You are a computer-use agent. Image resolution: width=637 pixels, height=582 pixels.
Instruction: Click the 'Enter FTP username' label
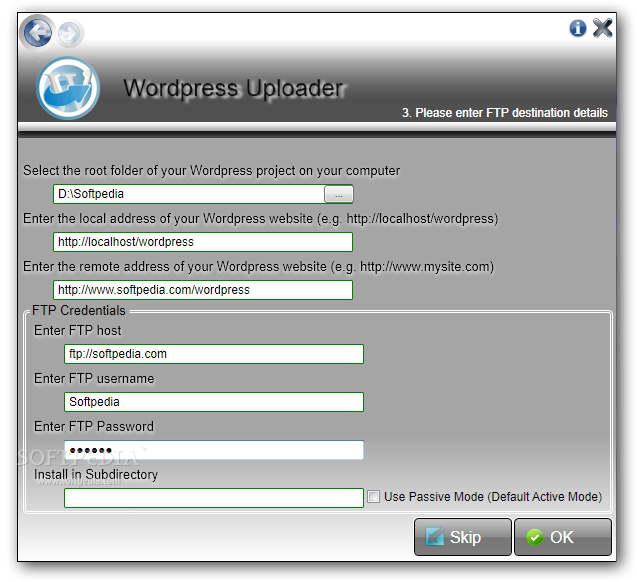94,378
